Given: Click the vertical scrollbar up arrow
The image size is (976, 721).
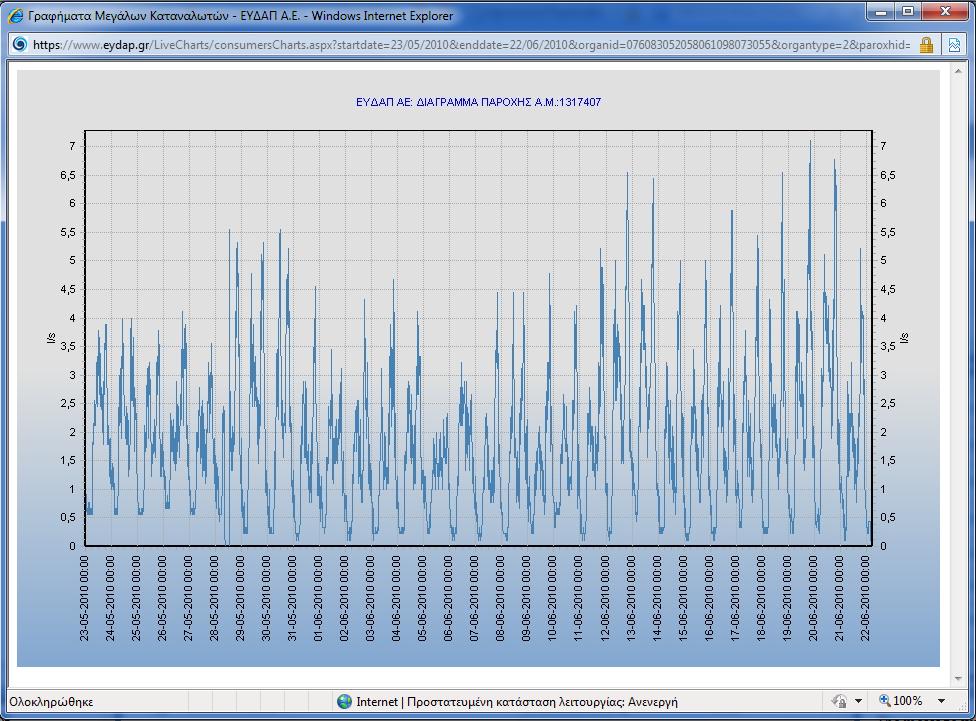Looking at the screenshot, I should [958, 71].
